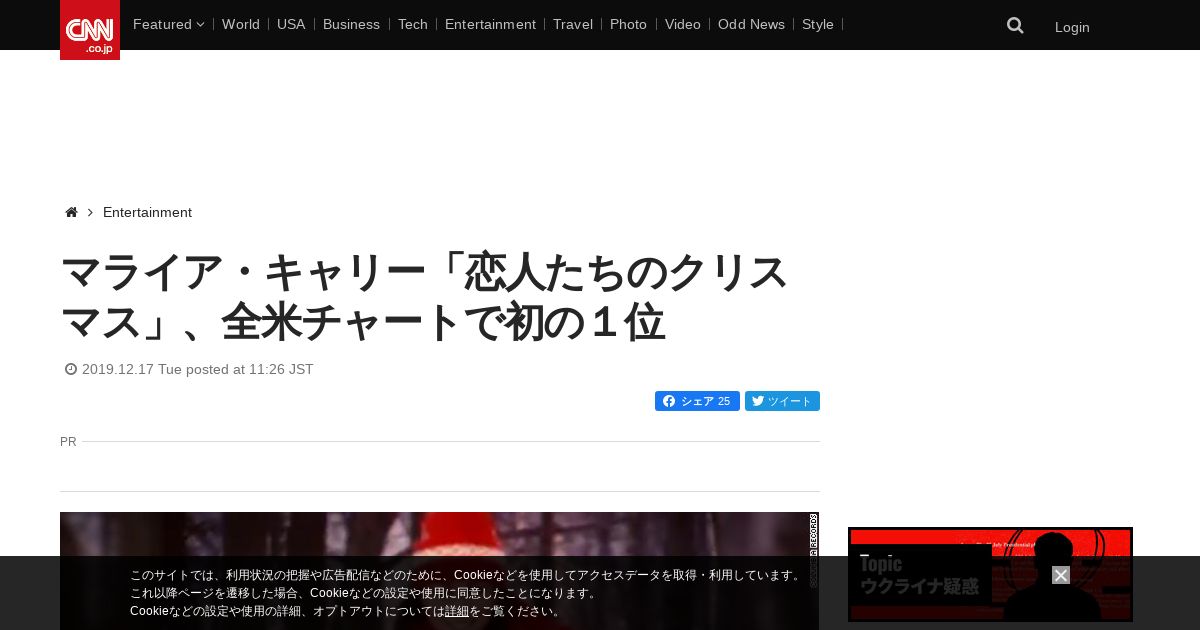Open the USA section
The height and width of the screenshot is (630, 1200).
(x=291, y=24)
